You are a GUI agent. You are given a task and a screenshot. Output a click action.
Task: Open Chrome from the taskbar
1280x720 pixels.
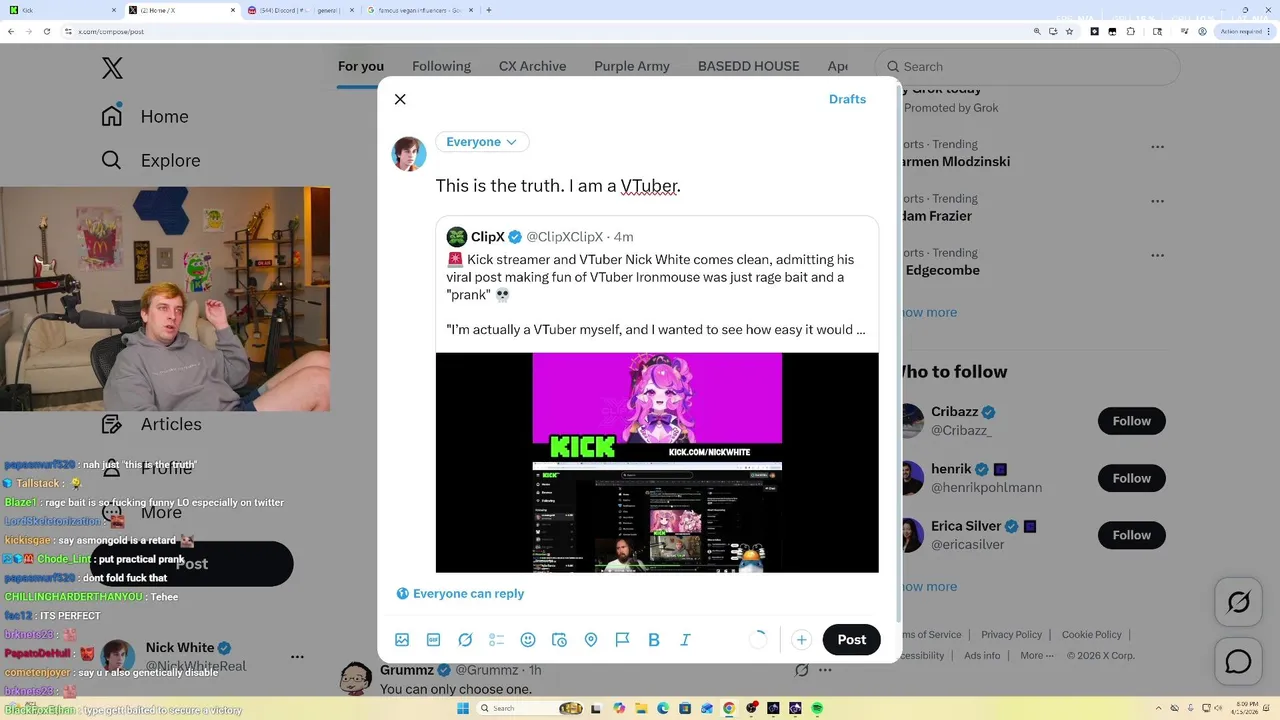point(729,708)
